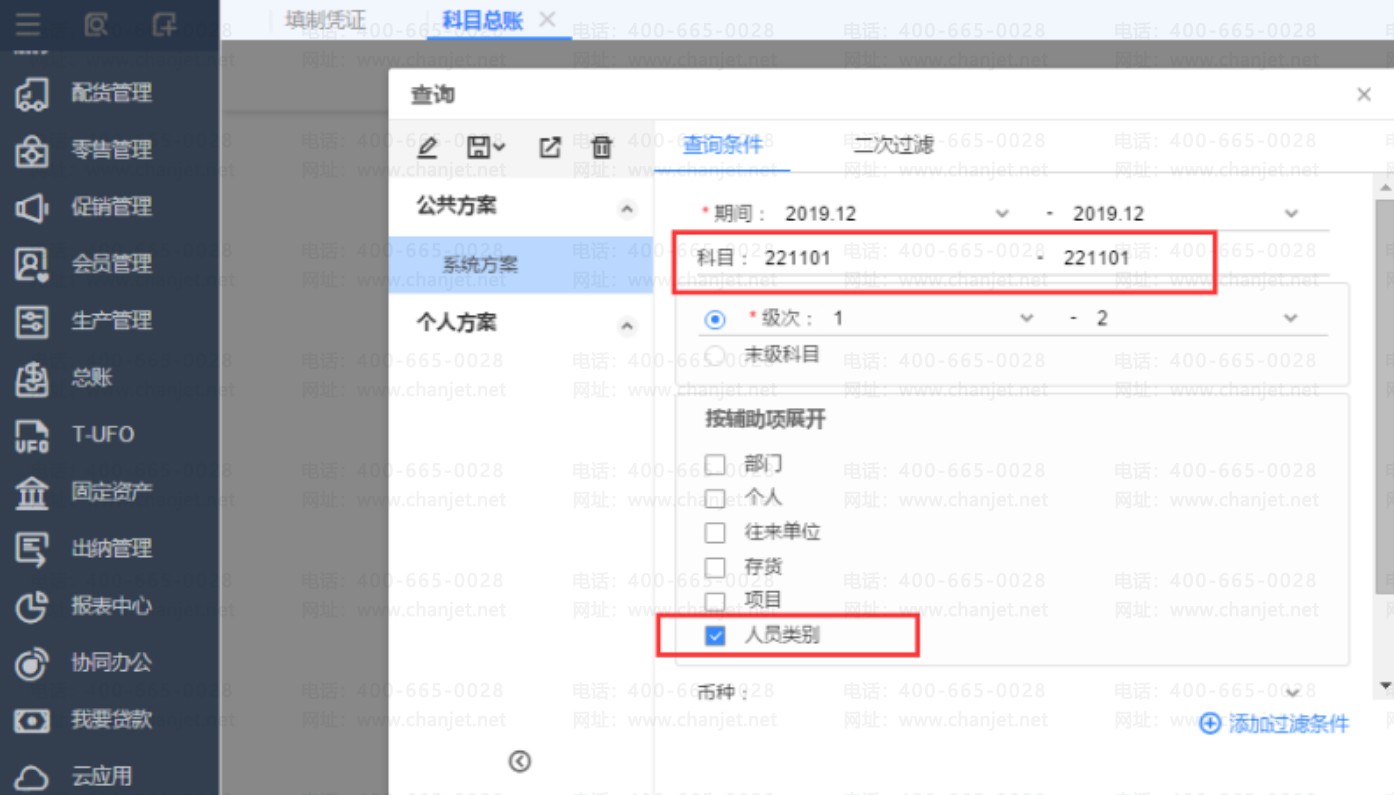Toggle the hamburger menu at top left
Screen dimensions: 1394x795
coord(28,24)
